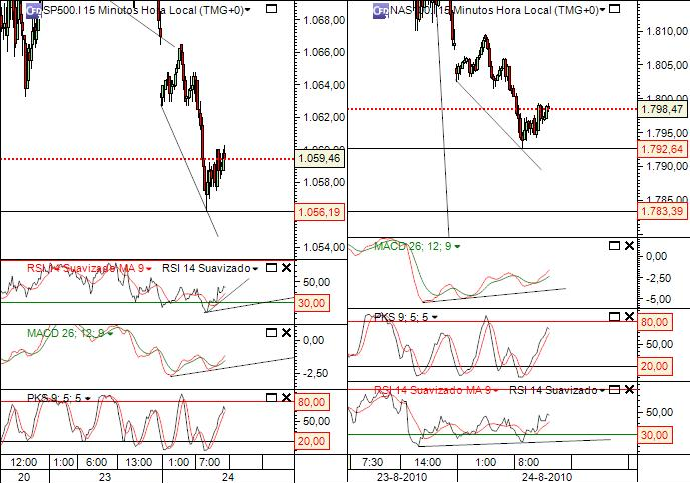Image resolution: width=690 pixels, height=485 pixels.
Task: Click the 12:00 time label on SP500 axis
Action: click(24, 463)
